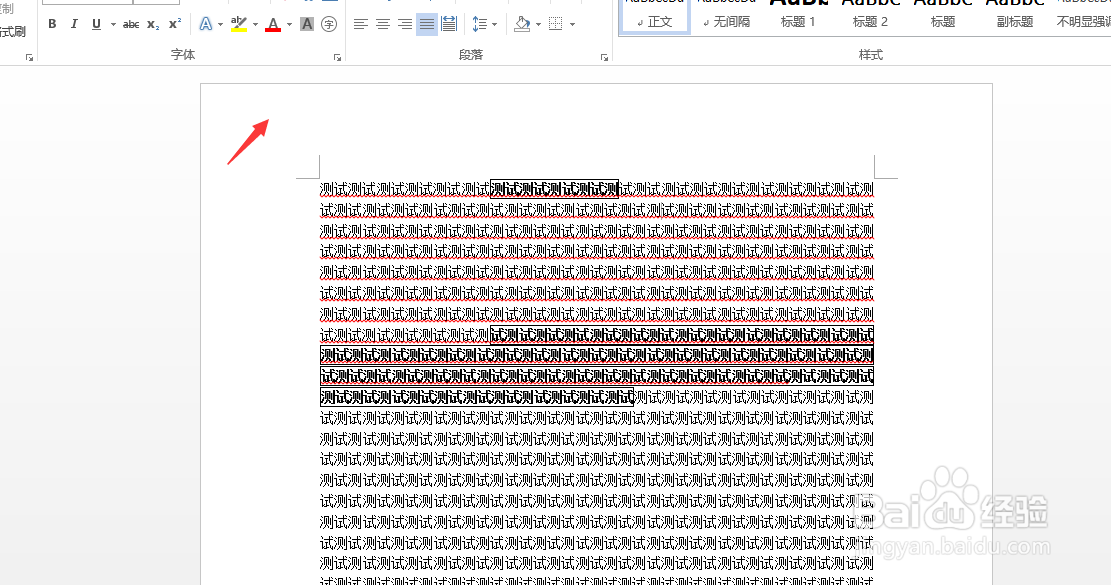Apply the yellow text highlight color
The image size is (1111, 585).
coord(239,24)
